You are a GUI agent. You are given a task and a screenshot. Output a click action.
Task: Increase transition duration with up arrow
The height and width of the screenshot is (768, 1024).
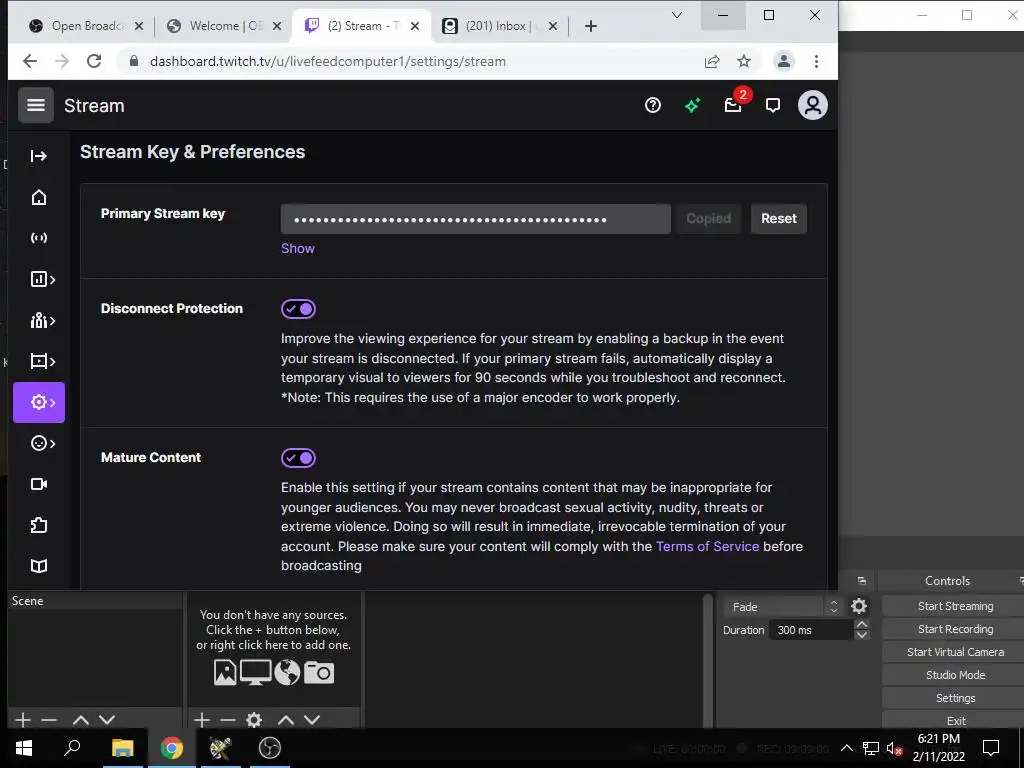(x=861, y=625)
